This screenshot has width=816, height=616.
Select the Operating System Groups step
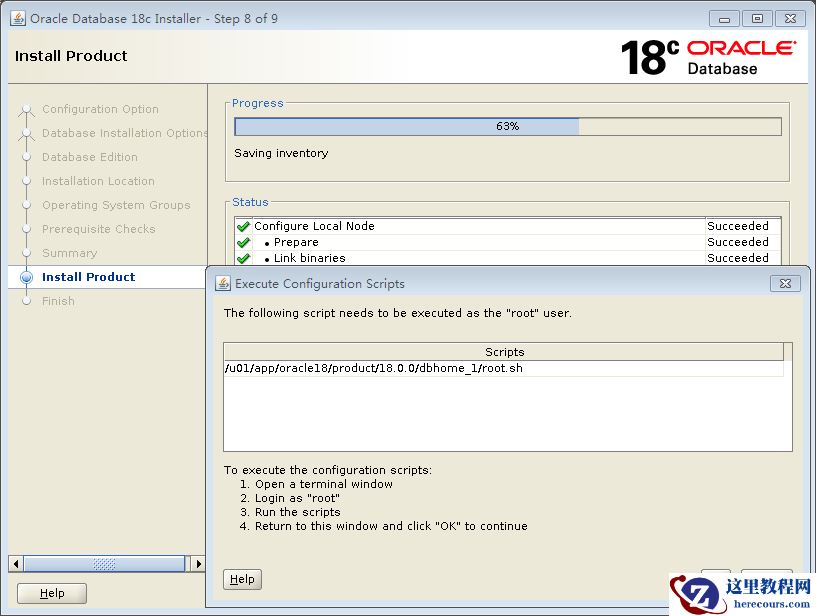pos(117,205)
